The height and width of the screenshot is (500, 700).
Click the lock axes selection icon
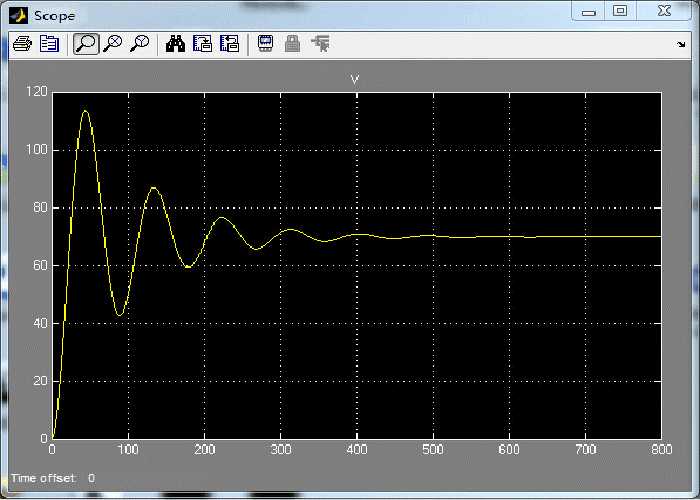pos(292,44)
